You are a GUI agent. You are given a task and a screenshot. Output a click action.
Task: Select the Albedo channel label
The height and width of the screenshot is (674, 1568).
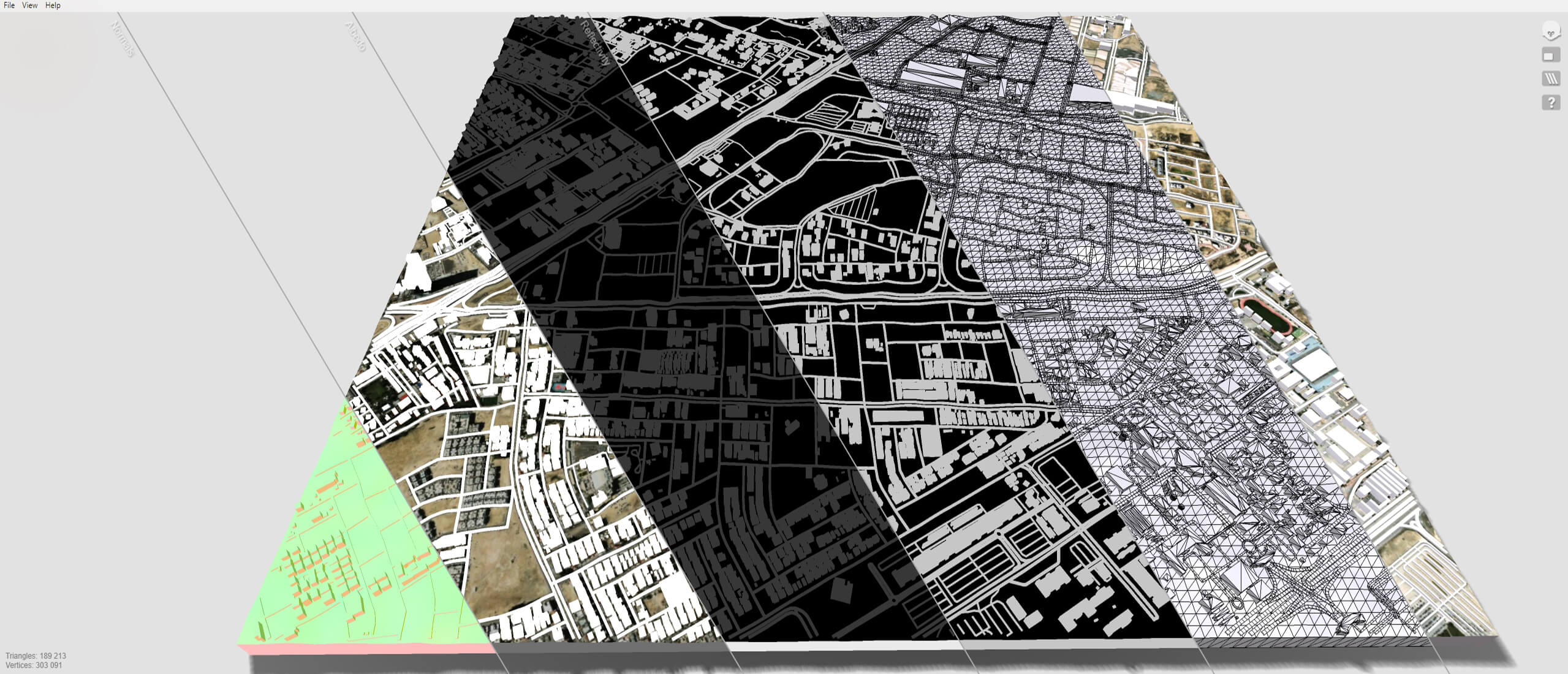pos(355,36)
